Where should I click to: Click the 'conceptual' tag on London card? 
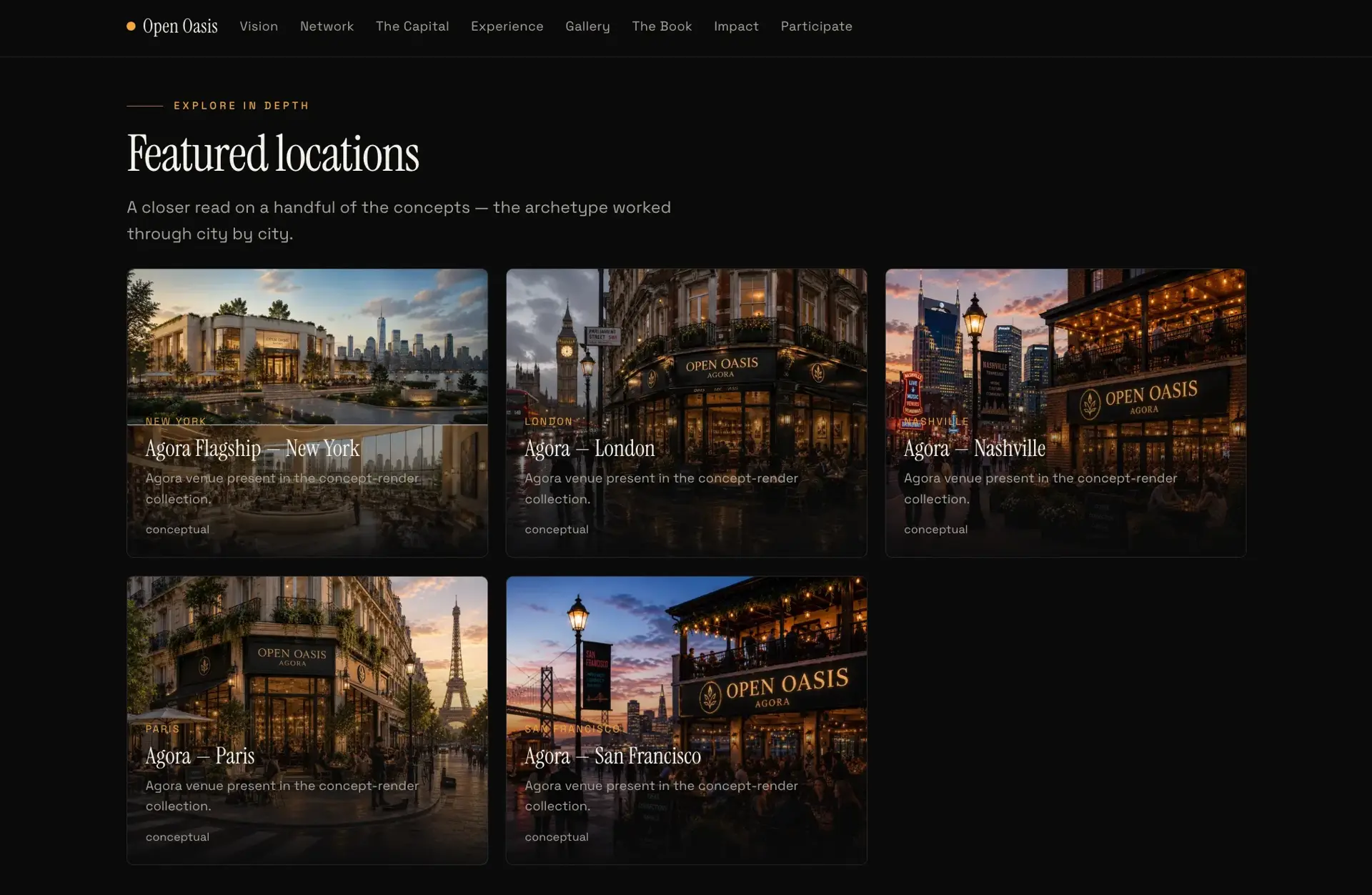(x=557, y=530)
